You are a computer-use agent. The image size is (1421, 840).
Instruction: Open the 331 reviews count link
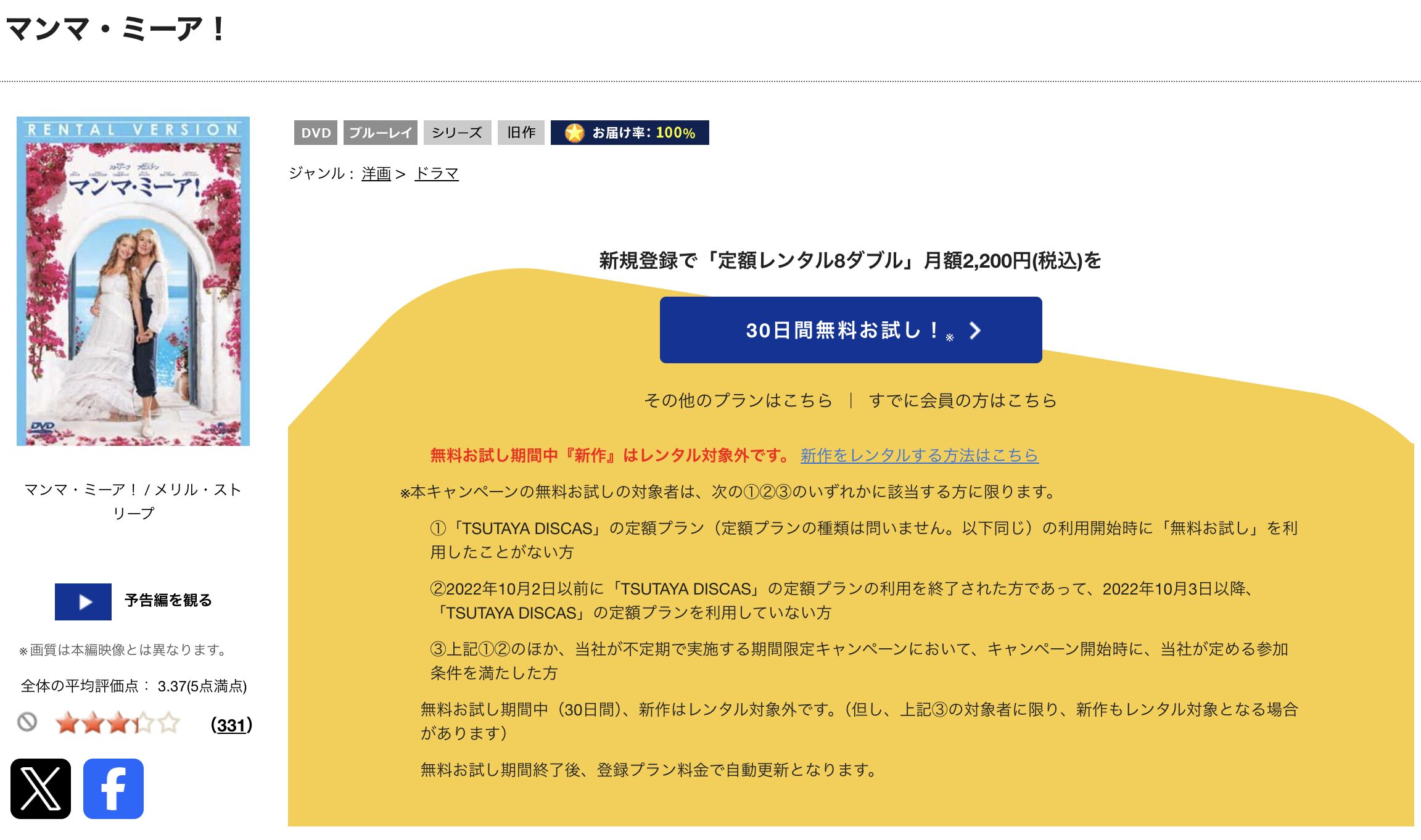231,725
